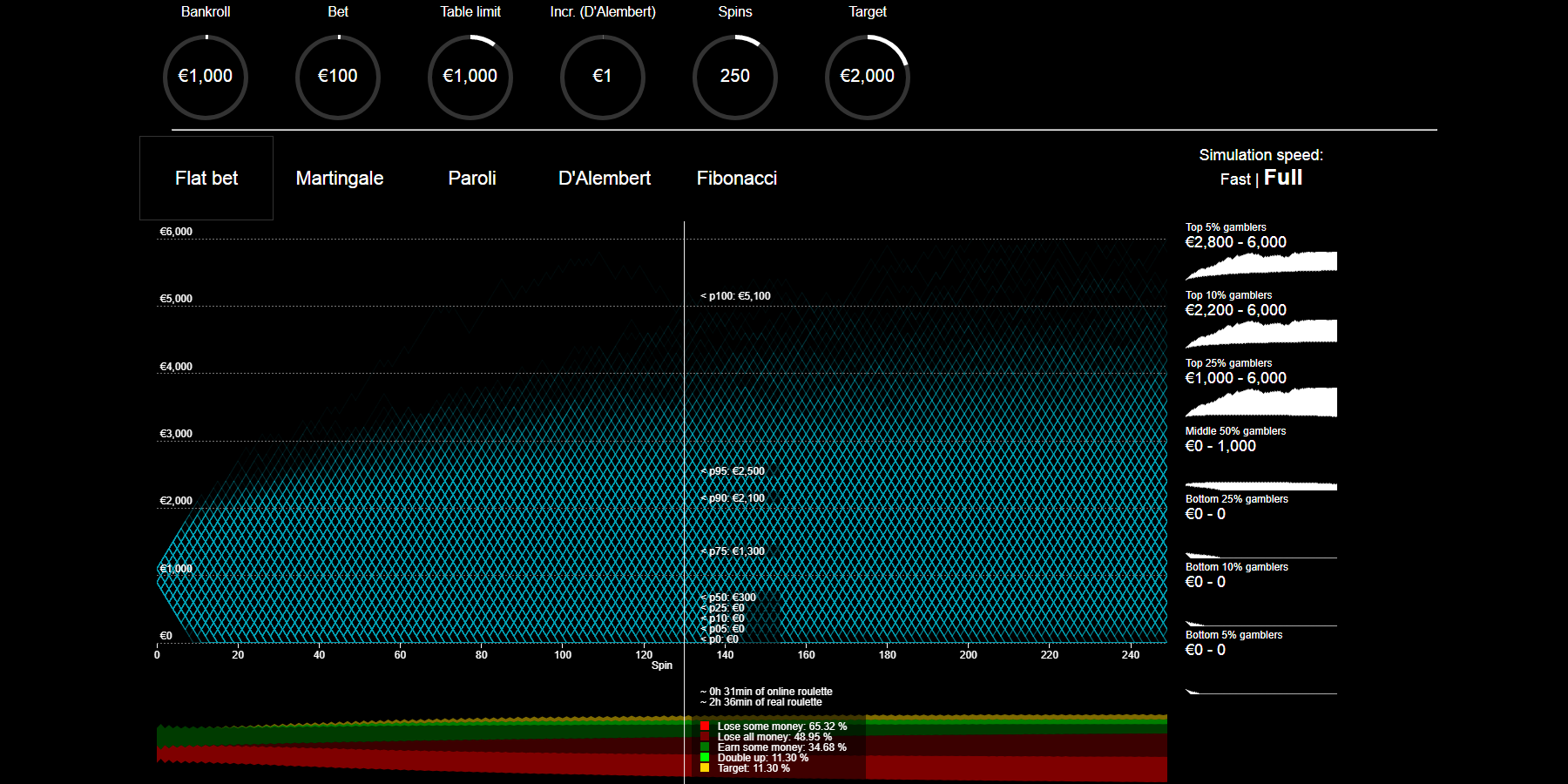
Task: Switch to the Paroli strategy
Action: 472,179
